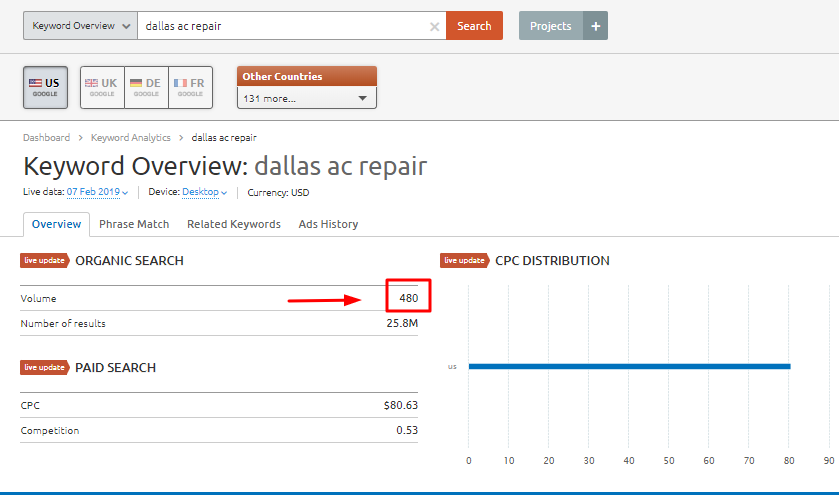Click the Paid Search live update badge
The image size is (839, 495).
pyautogui.click(x=44, y=368)
